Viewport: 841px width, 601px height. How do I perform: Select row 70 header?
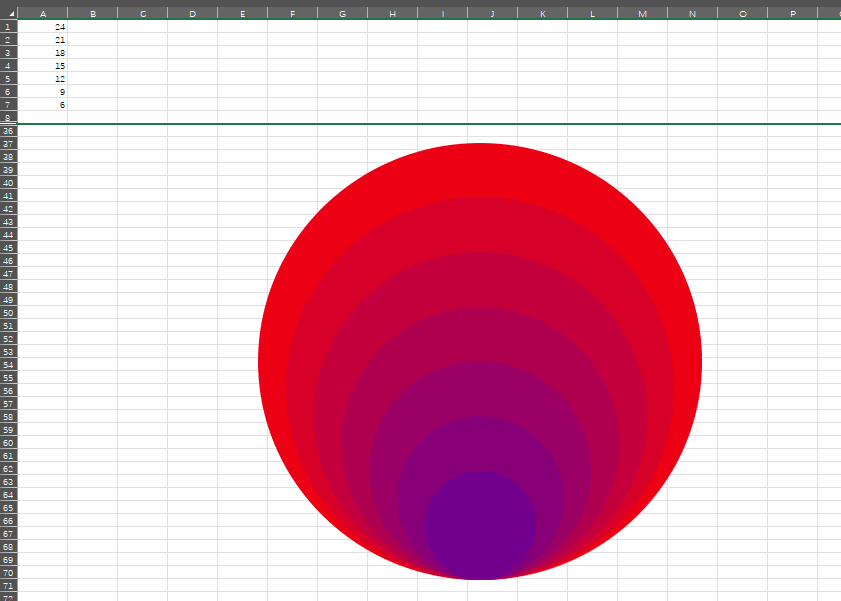pos(9,573)
